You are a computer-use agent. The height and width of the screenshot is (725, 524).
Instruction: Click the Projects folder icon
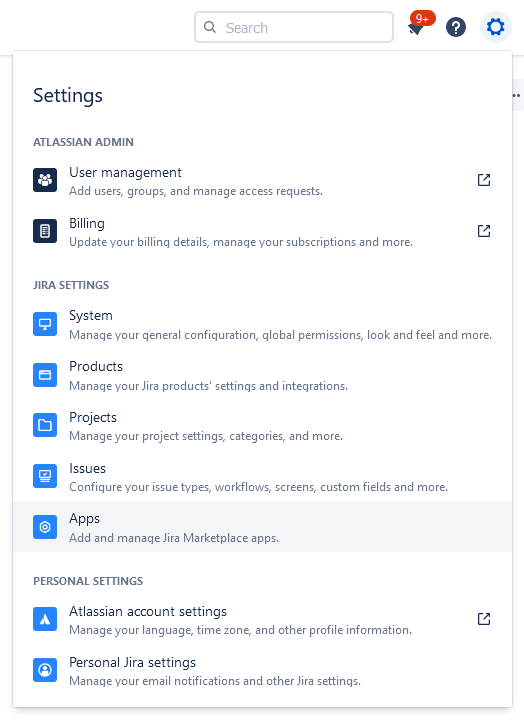(x=45, y=425)
